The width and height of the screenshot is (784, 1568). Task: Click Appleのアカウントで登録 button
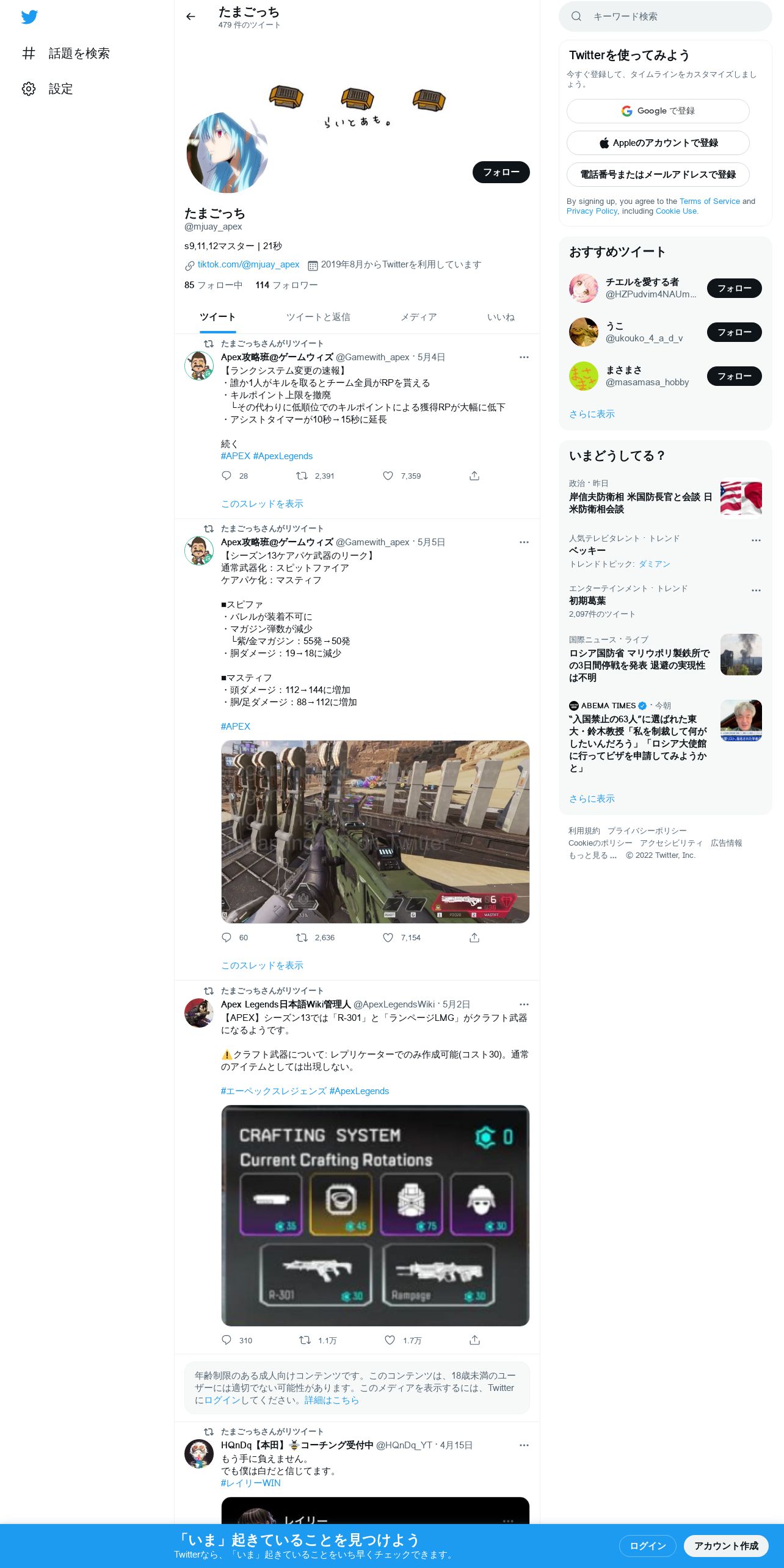pos(658,143)
